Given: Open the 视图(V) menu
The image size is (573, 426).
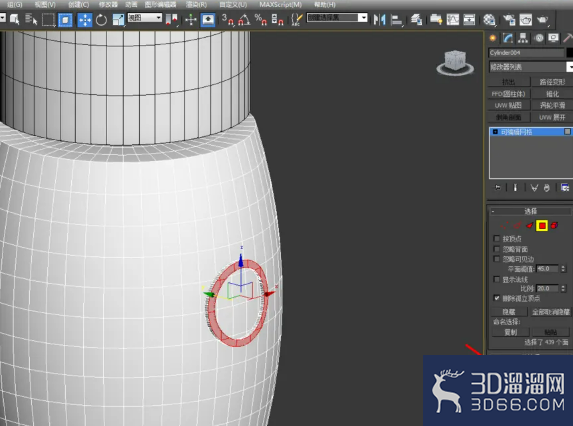Looking at the screenshot, I should [x=45, y=5].
